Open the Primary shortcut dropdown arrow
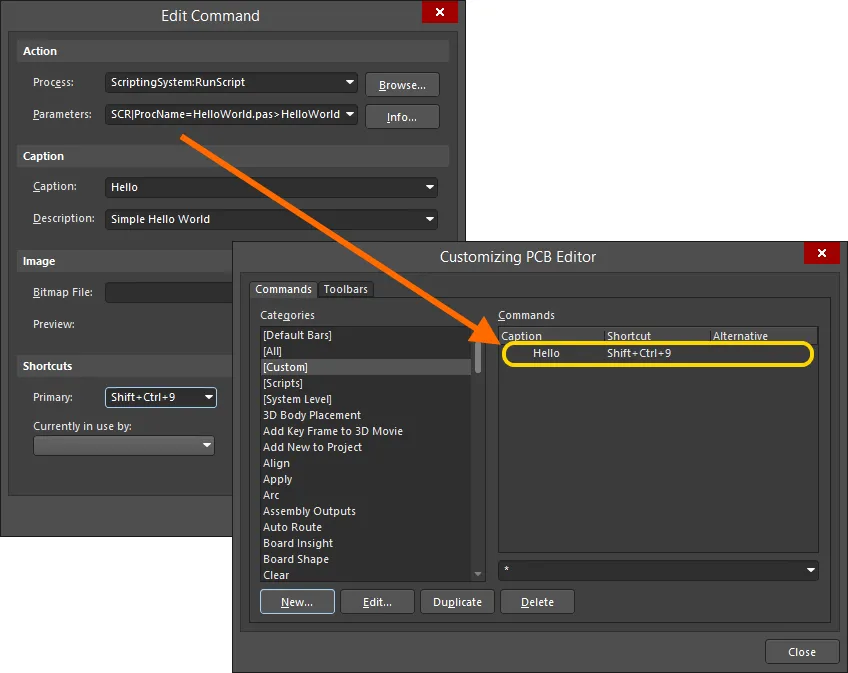Screen dimensions: 848x673 [209, 397]
